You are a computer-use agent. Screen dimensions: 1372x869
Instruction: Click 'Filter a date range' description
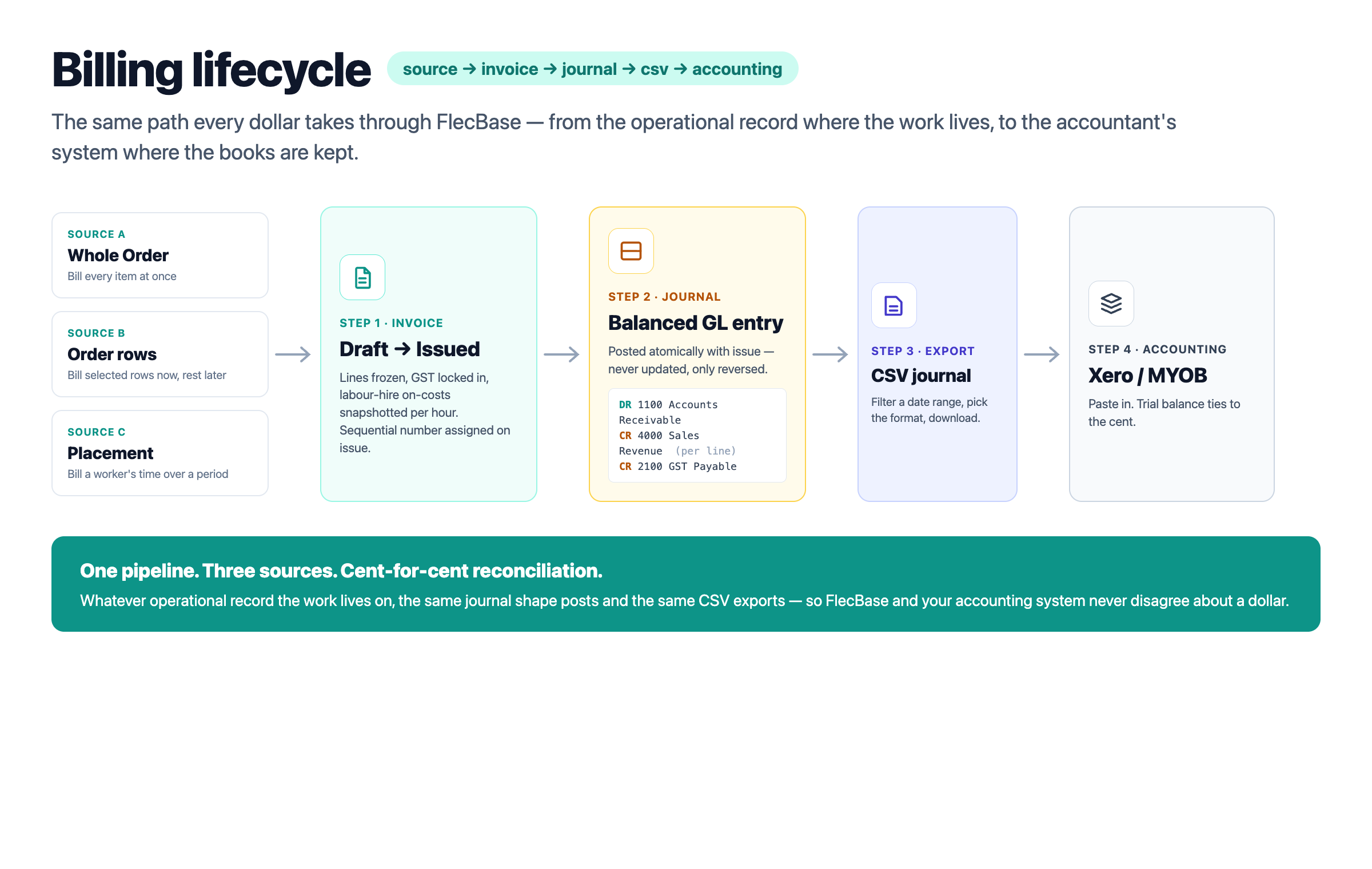pyautogui.click(x=929, y=410)
